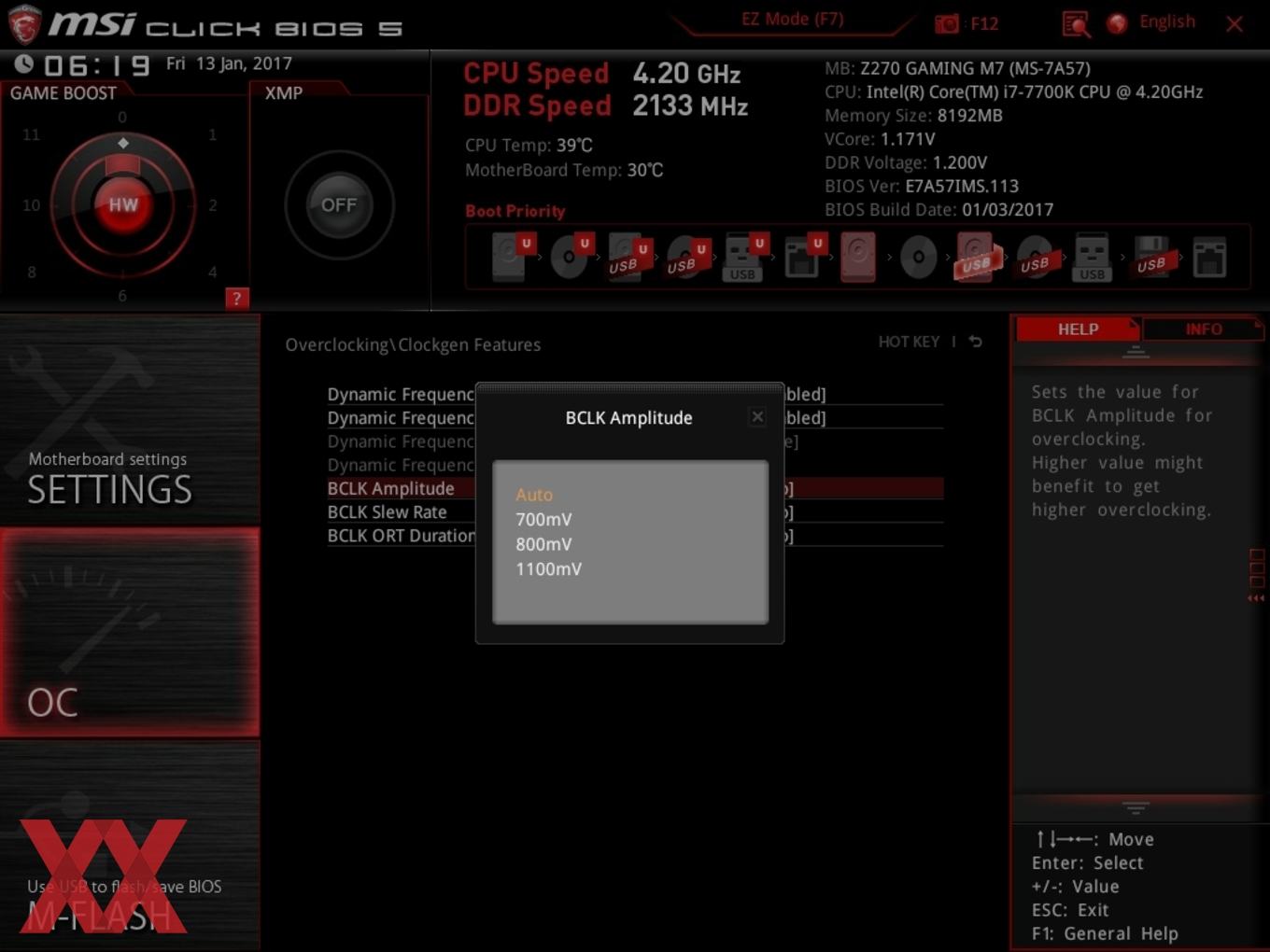Click the legacy network boot icon at bar end

pos(1209,257)
